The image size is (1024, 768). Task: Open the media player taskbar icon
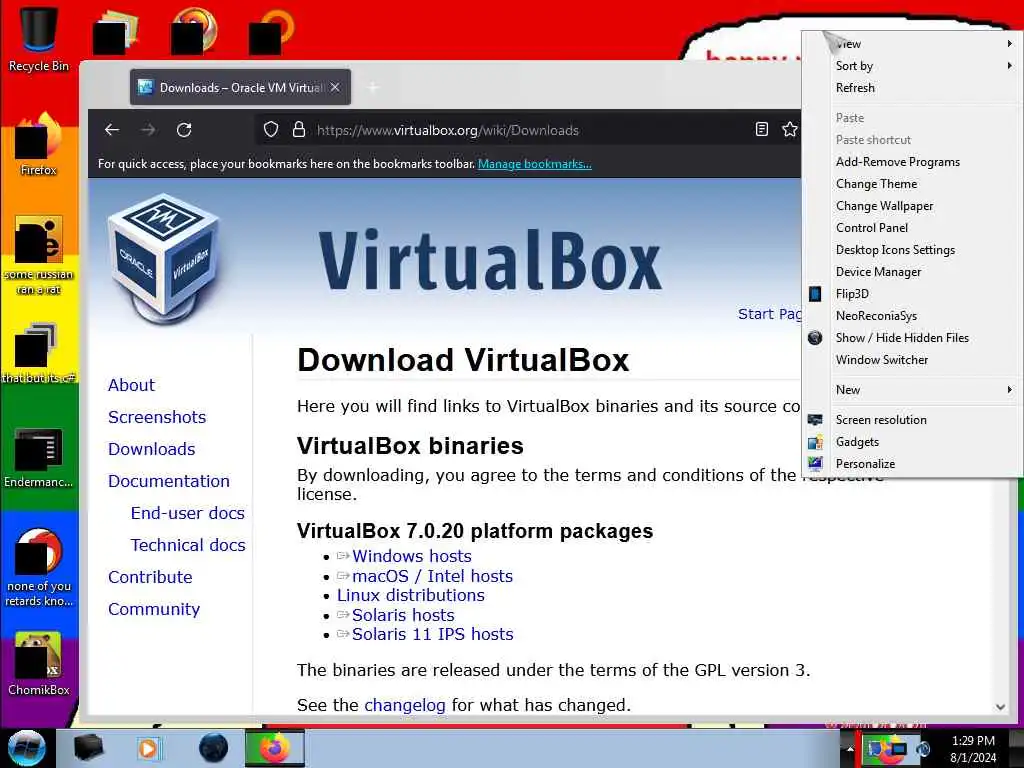148,748
